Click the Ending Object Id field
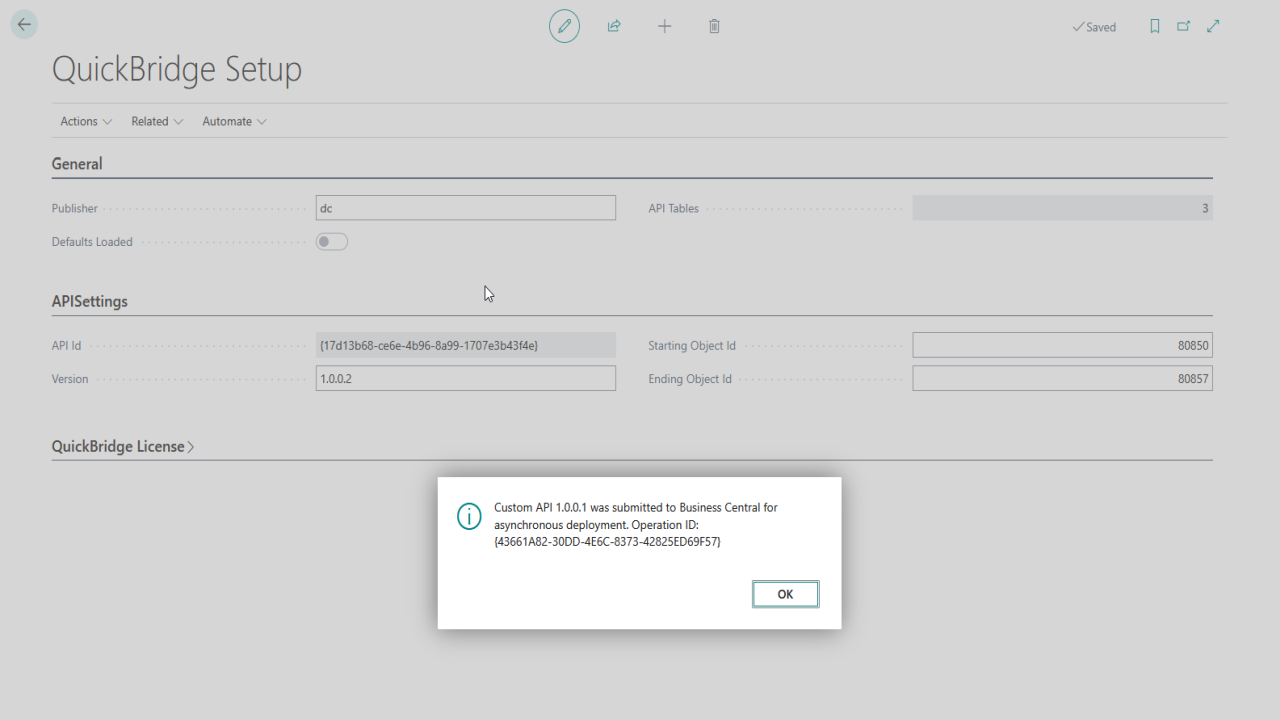 point(1062,379)
